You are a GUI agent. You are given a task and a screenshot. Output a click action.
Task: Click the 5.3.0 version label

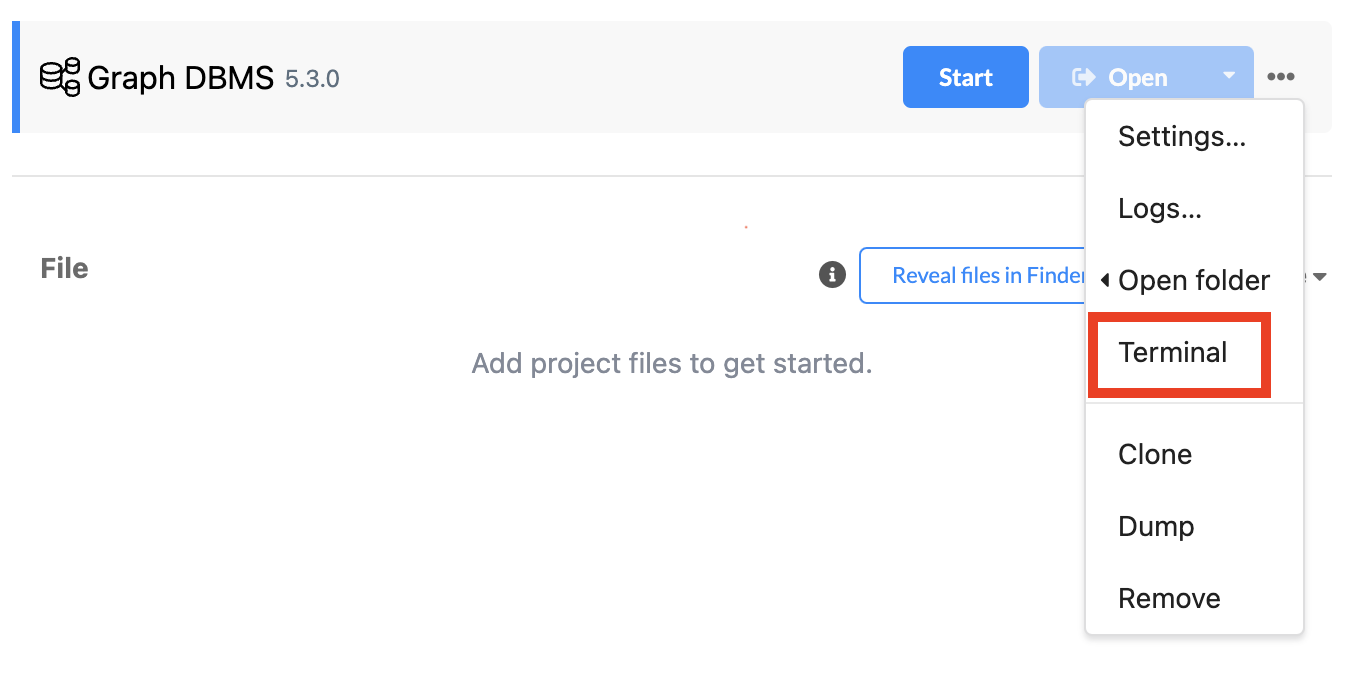[x=312, y=79]
